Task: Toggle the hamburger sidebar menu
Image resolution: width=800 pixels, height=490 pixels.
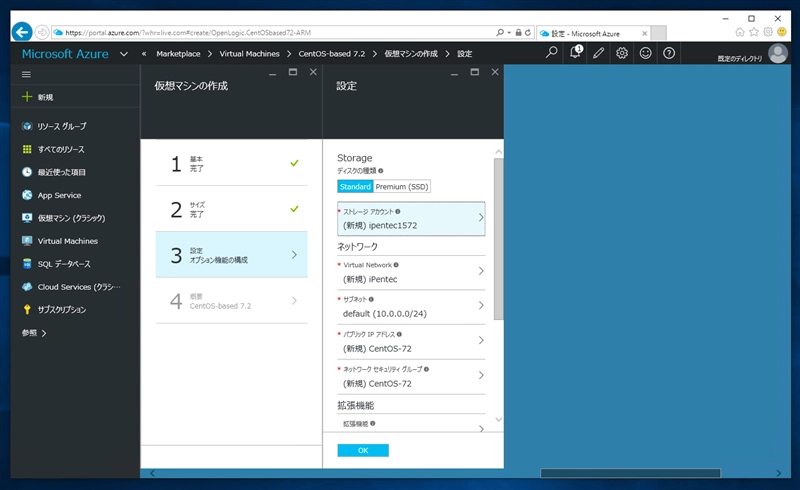Action: coord(27,75)
